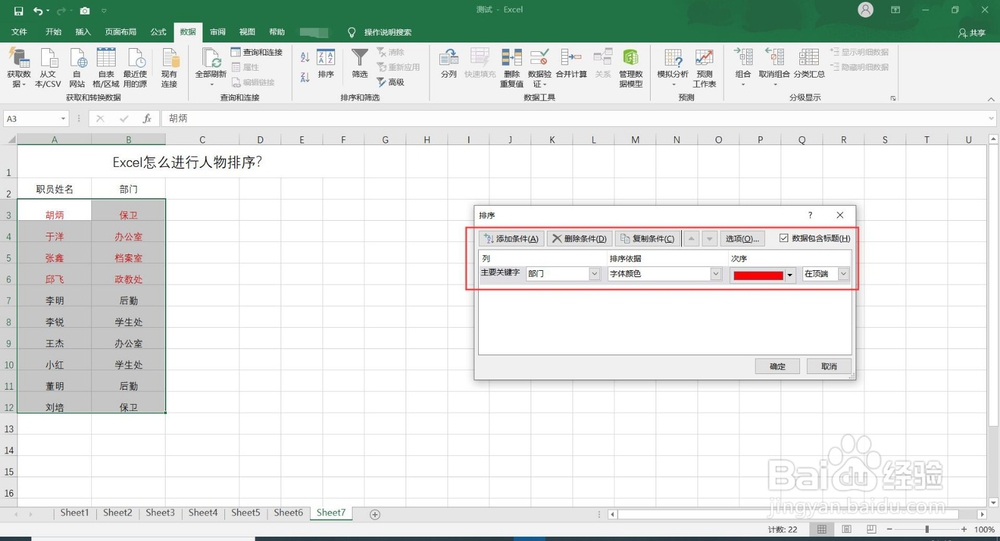Switch to the Sheet6 worksheet tab

[288, 513]
